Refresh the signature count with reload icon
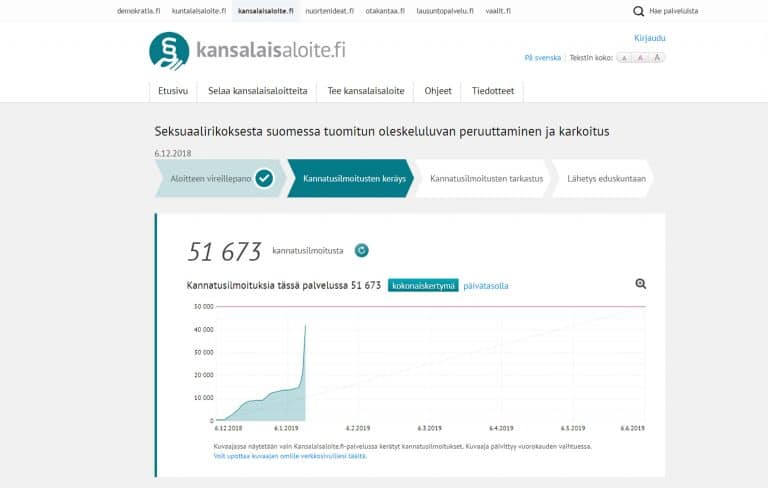Viewport: 768px width, 488px height. click(362, 251)
